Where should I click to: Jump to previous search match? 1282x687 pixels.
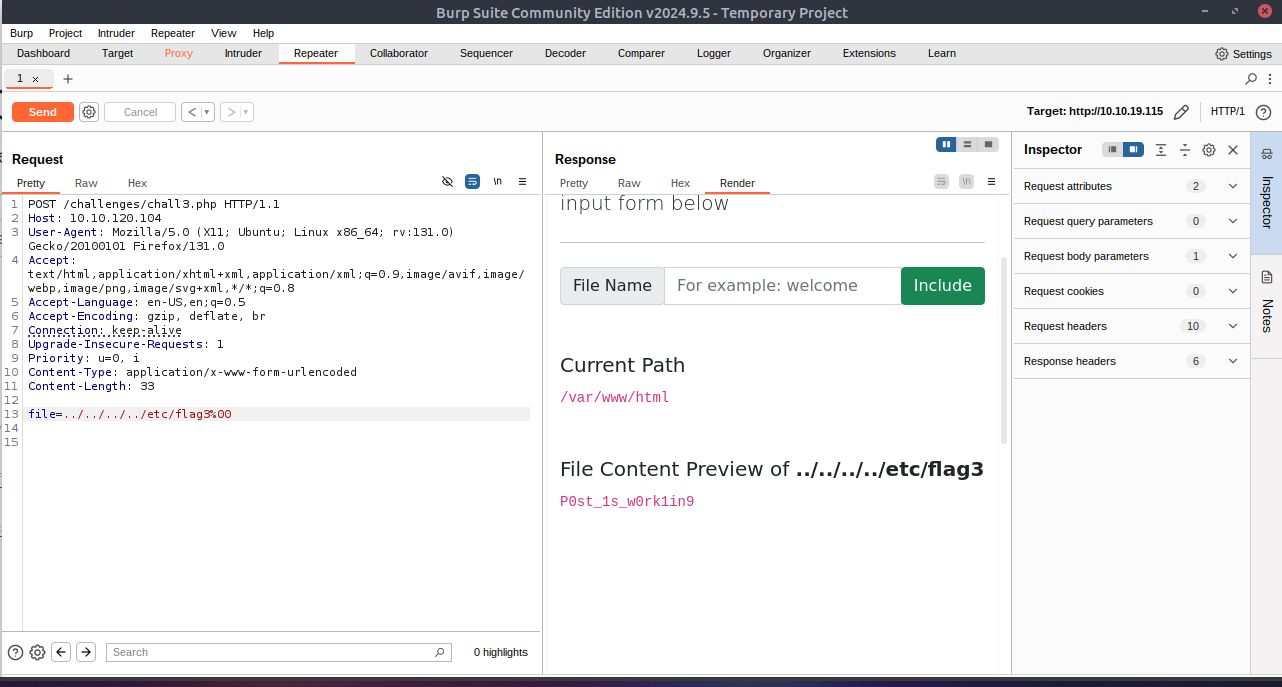(61, 652)
